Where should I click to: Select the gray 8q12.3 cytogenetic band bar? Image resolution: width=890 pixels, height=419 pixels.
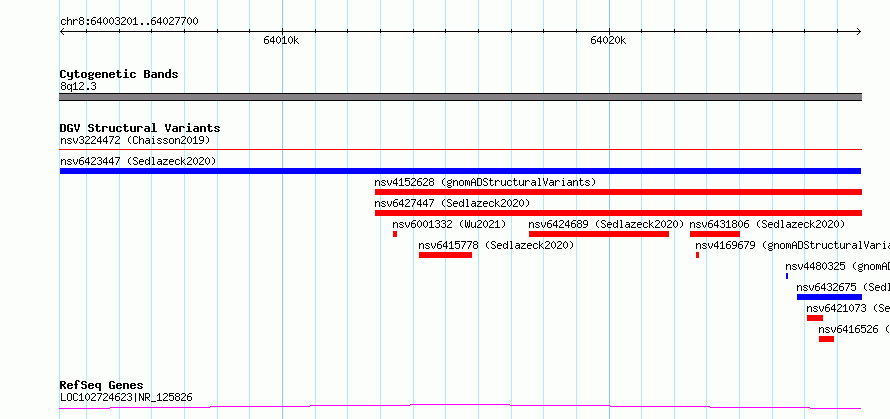tap(460, 97)
